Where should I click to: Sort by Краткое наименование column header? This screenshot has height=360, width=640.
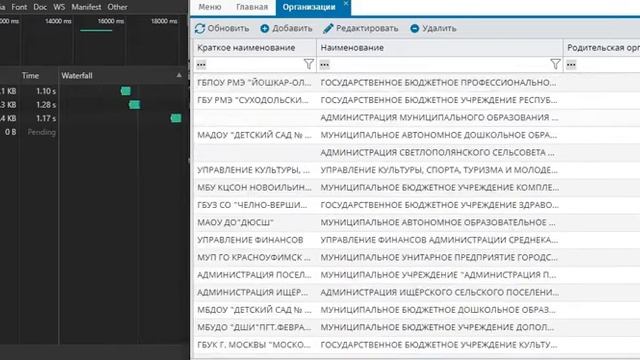pos(255,48)
